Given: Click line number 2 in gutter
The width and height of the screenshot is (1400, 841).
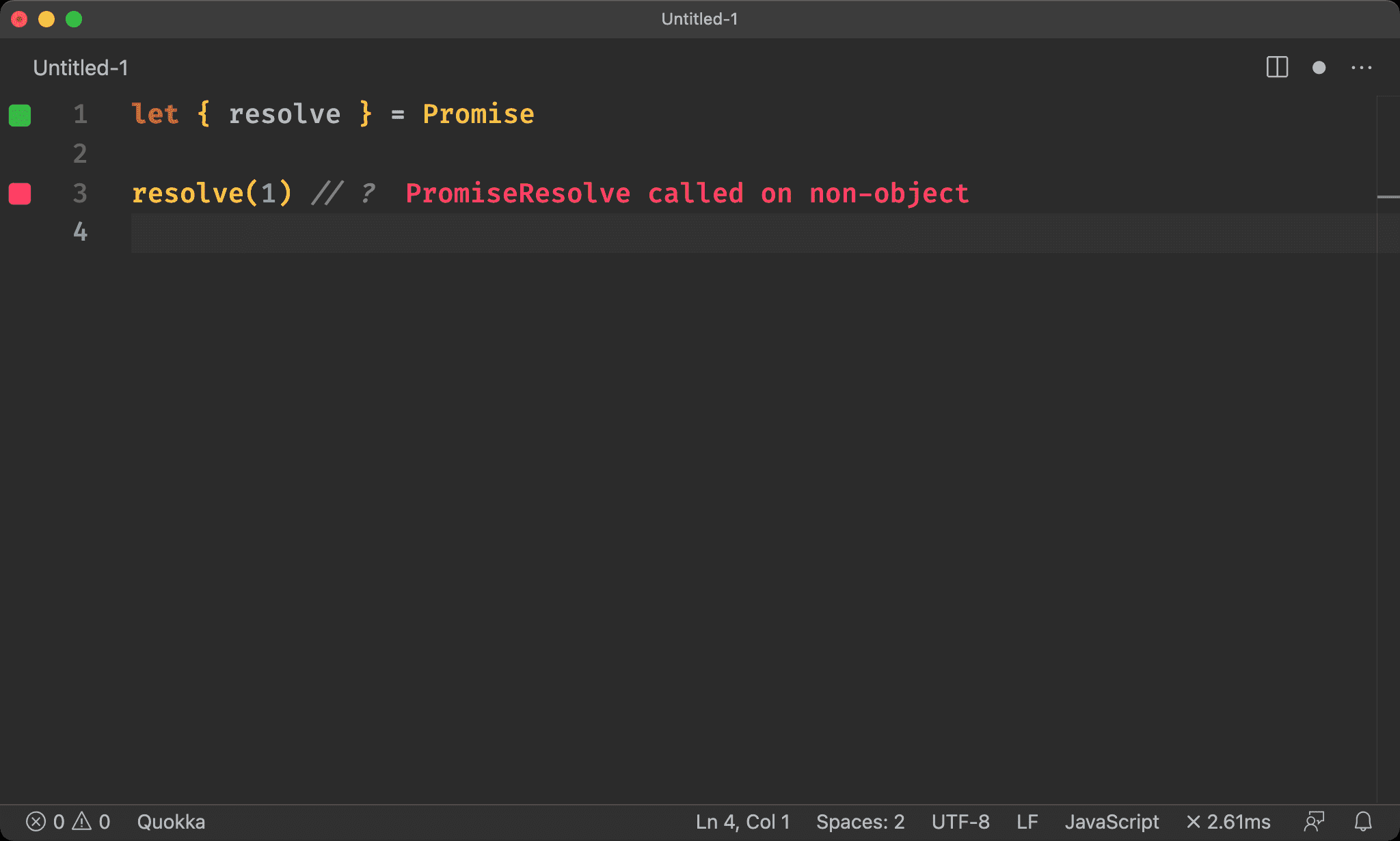Looking at the screenshot, I should [x=80, y=153].
